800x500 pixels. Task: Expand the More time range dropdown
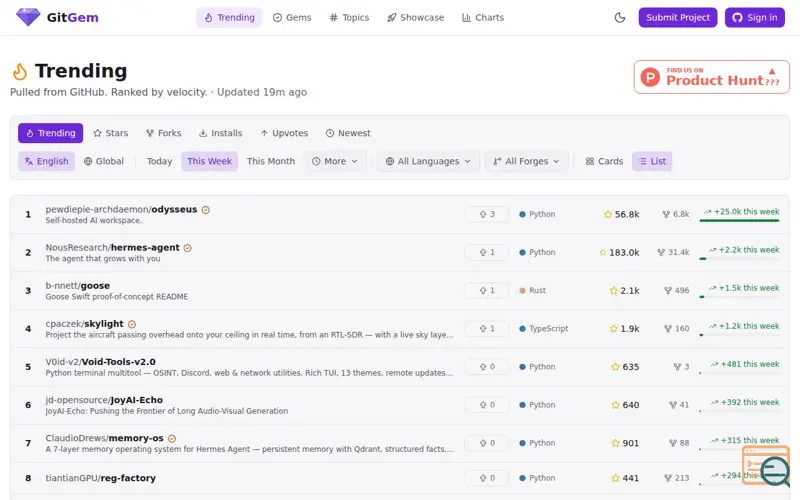point(335,161)
